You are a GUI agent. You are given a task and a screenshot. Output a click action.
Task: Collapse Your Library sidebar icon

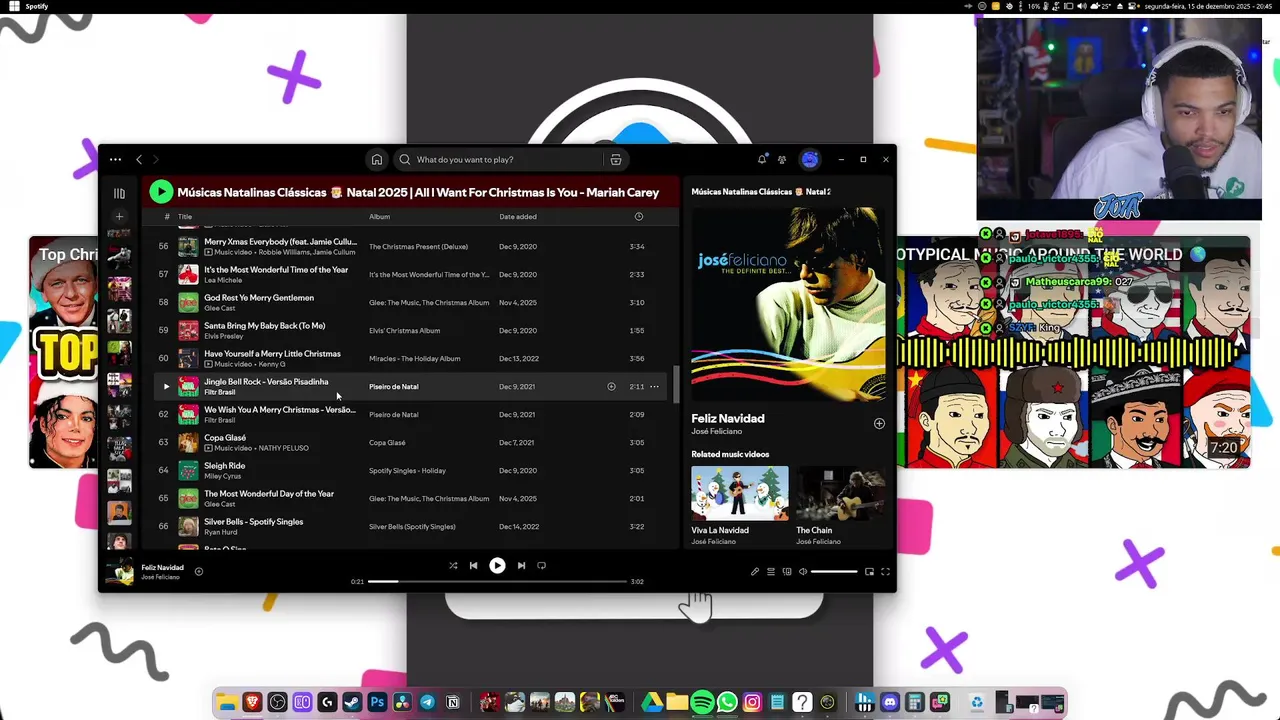(119, 193)
